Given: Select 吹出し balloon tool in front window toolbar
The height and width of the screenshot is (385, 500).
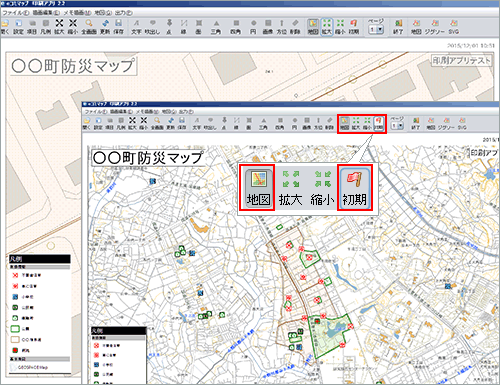Looking at the screenshot, I should pos(210,123).
